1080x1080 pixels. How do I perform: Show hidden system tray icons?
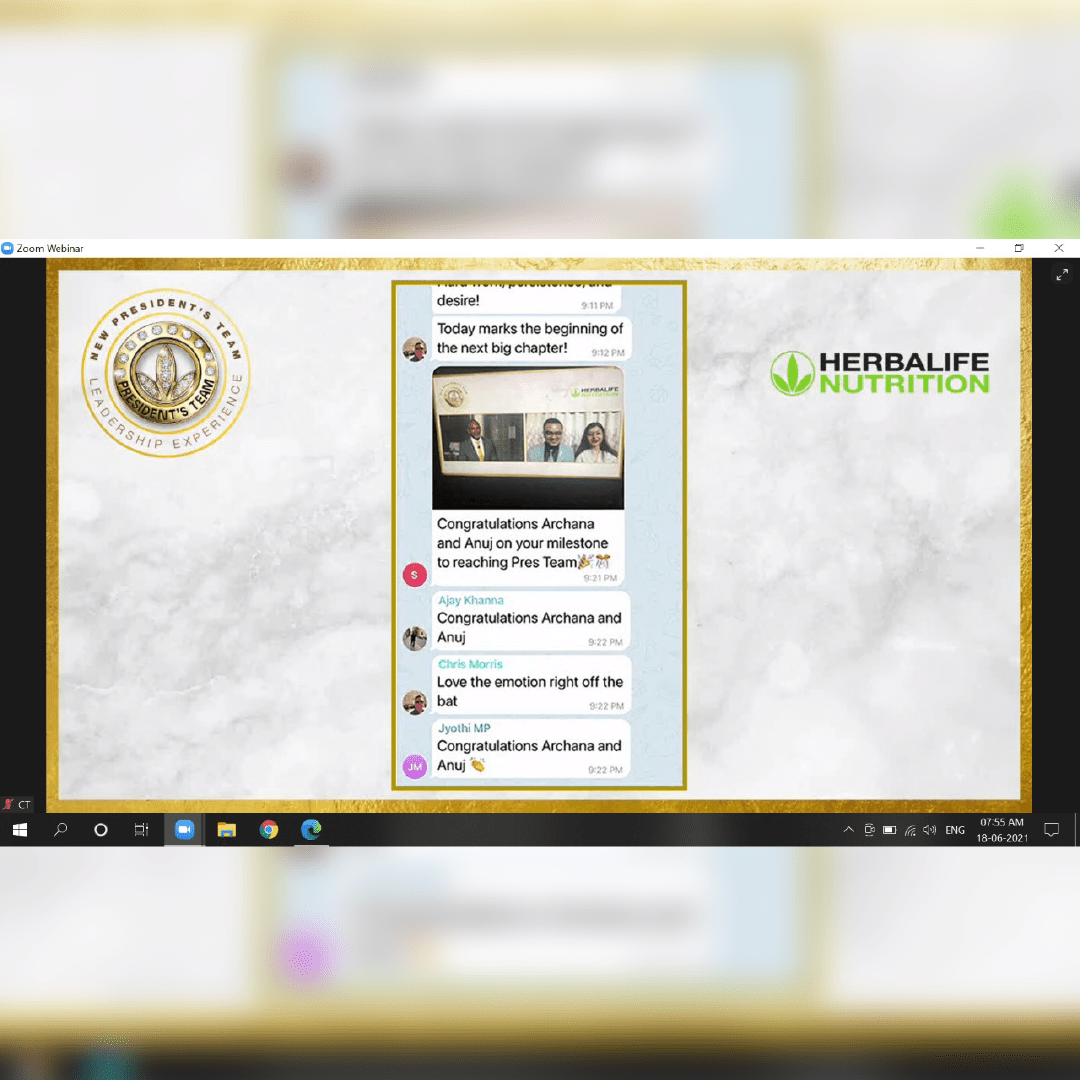[849, 830]
